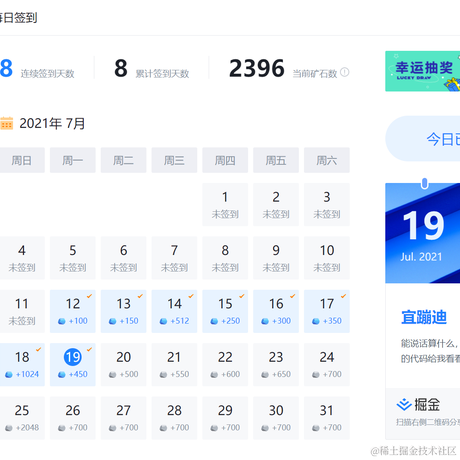Click the July 1 未签到 day cell
This screenshot has width=460, height=460.
pos(225,204)
